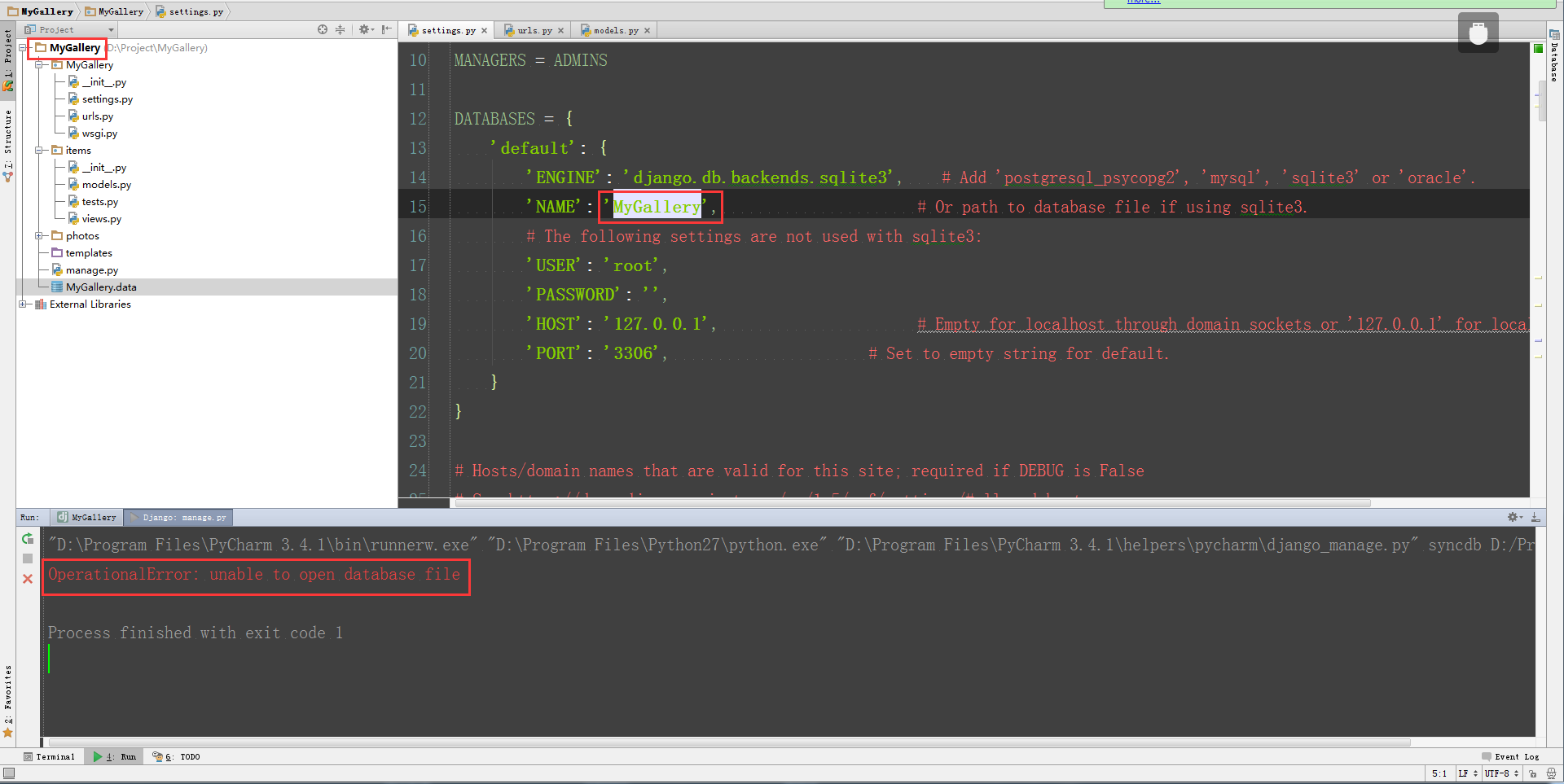This screenshot has width=1564, height=784.
Task: Collapse the items folder in project tree
Action: coord(40,150)
